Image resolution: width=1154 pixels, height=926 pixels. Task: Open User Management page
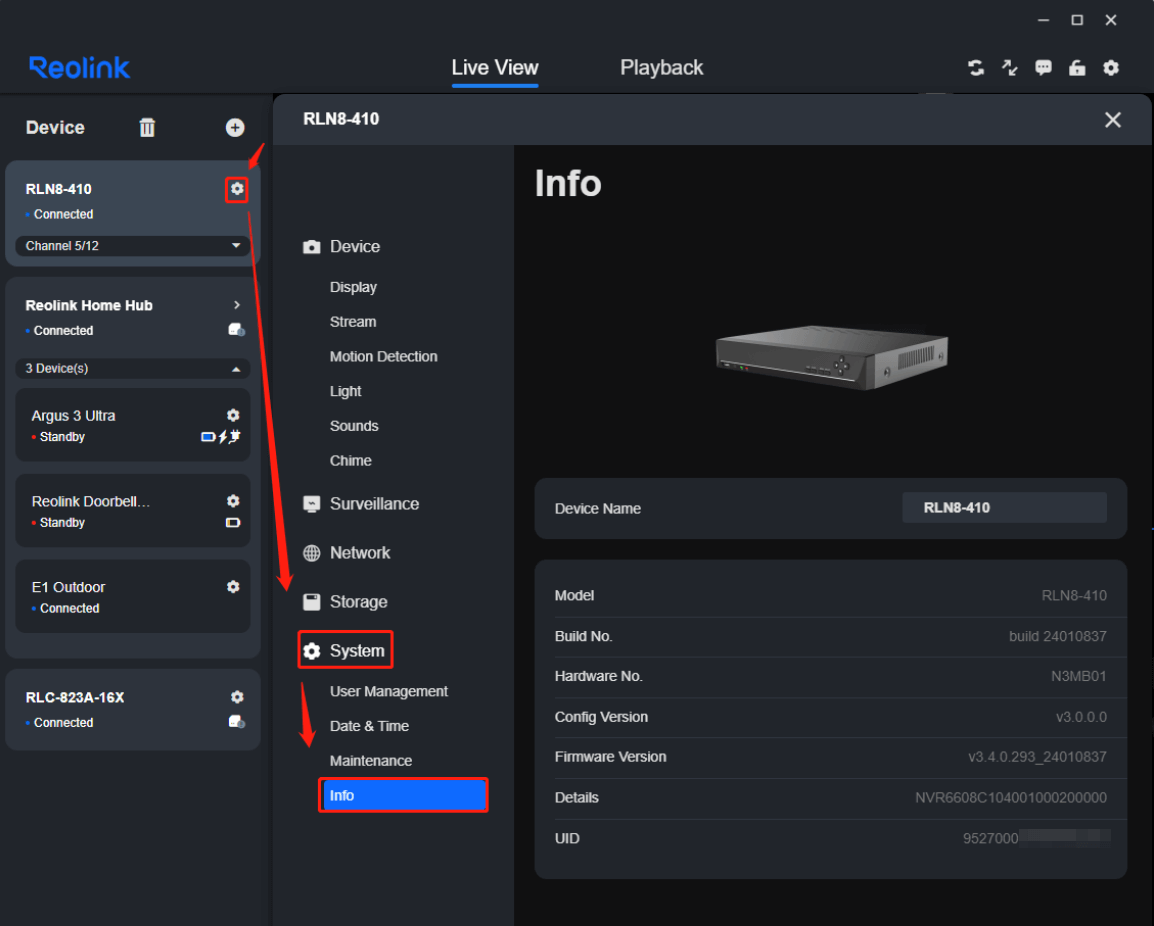tap(389, 691)
